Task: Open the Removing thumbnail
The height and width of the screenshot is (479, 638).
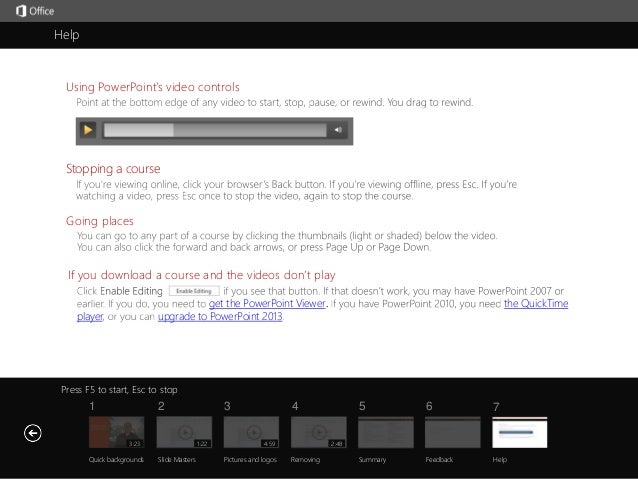Action: tap(319, 432)
